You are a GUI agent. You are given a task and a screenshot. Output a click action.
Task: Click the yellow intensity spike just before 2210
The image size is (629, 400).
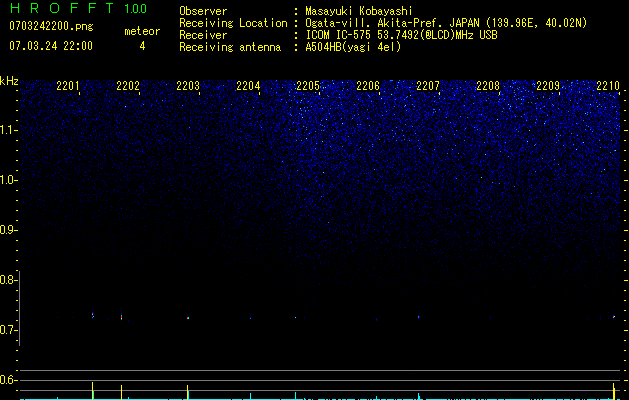pos(614,391)
